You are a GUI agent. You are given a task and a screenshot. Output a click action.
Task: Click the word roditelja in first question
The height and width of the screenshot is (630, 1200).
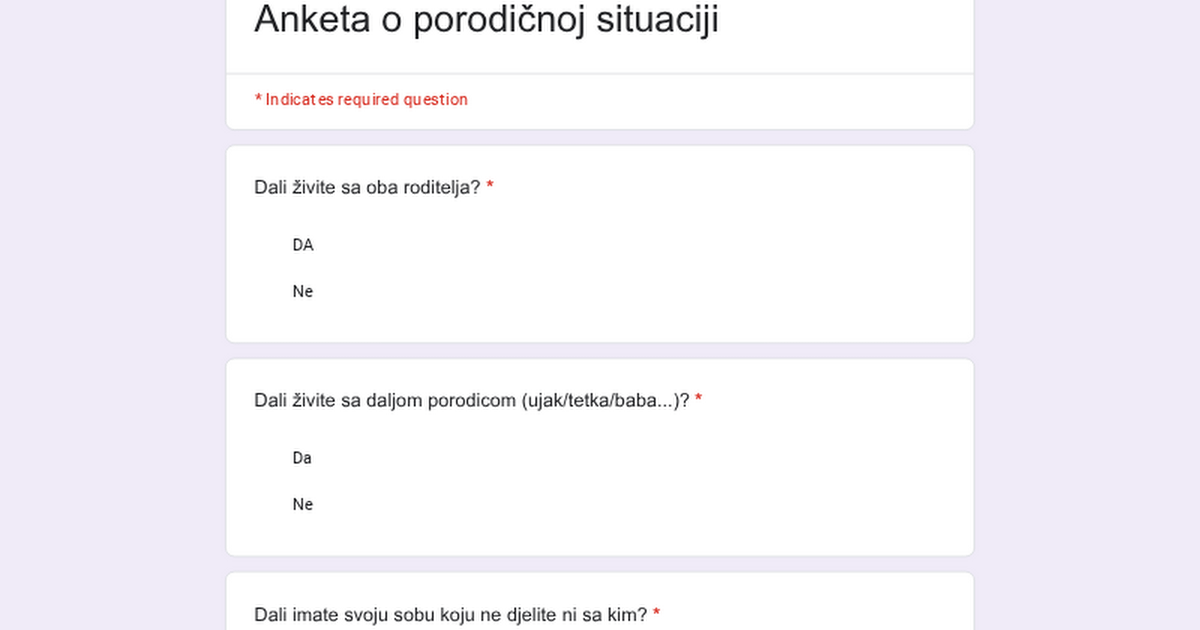click(441, 188)
